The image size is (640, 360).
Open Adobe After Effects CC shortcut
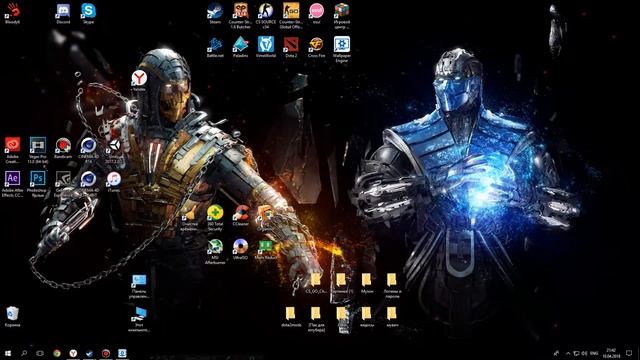click(x=13, y=184)
